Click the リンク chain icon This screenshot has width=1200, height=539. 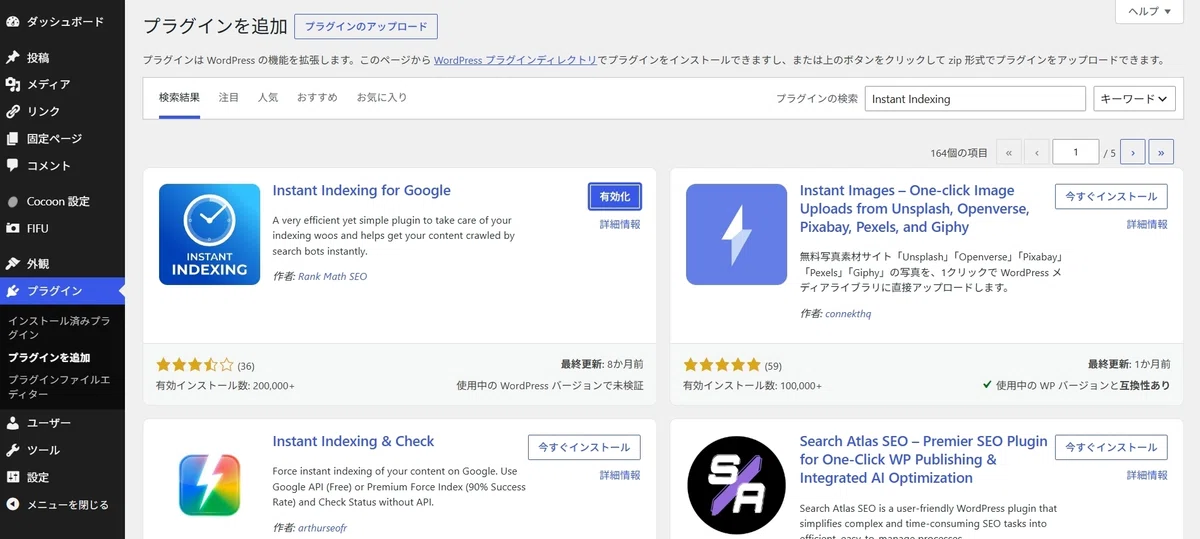13,112
